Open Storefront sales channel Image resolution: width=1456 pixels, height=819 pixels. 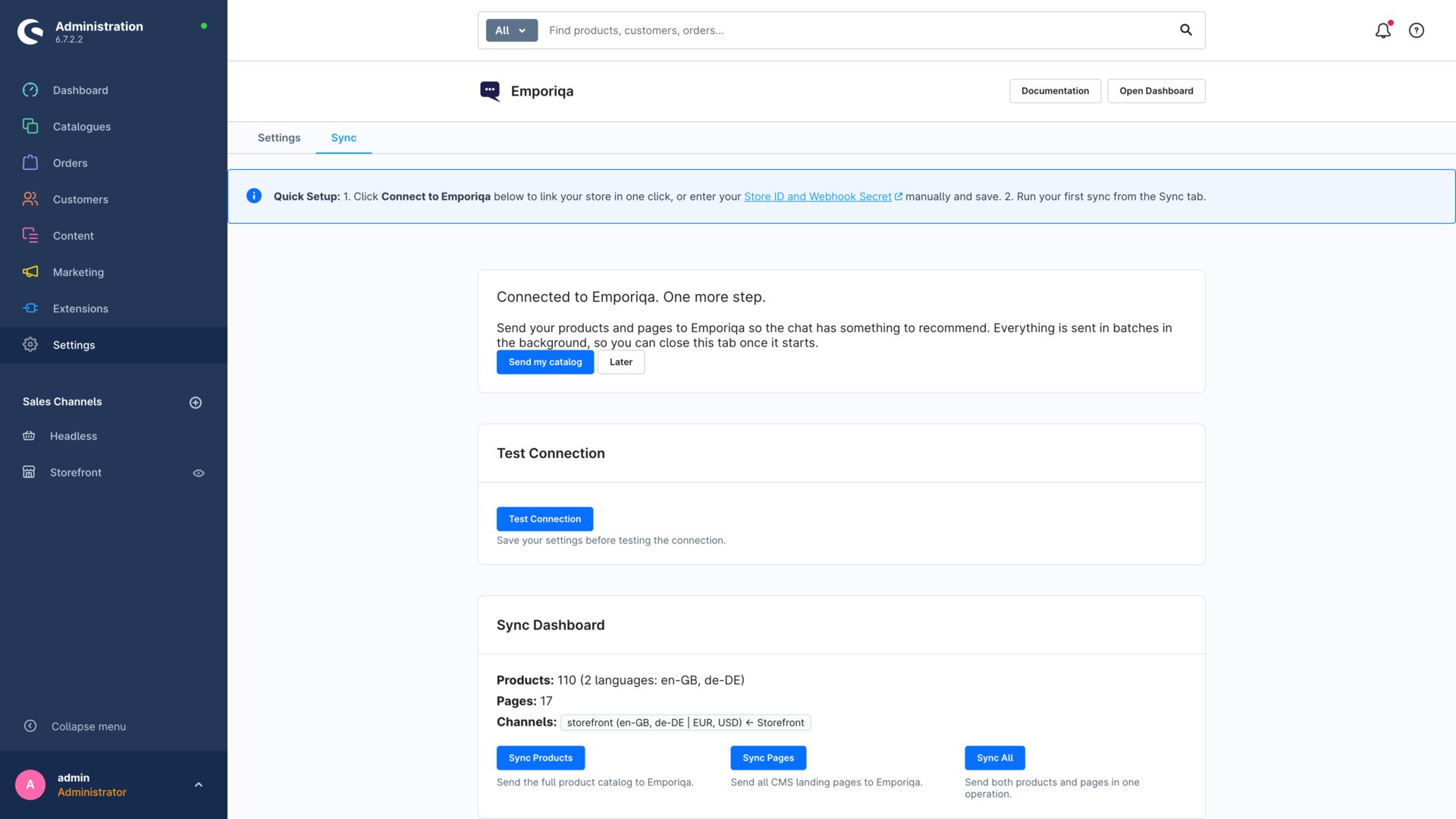pos(76,472)
